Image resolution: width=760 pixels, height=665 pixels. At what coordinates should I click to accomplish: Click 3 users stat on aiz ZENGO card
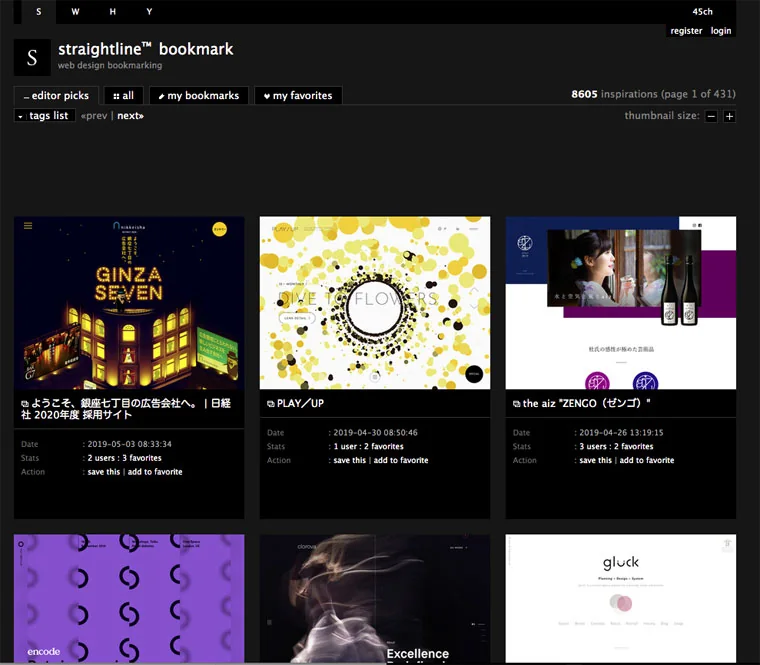tap(593, 446)
